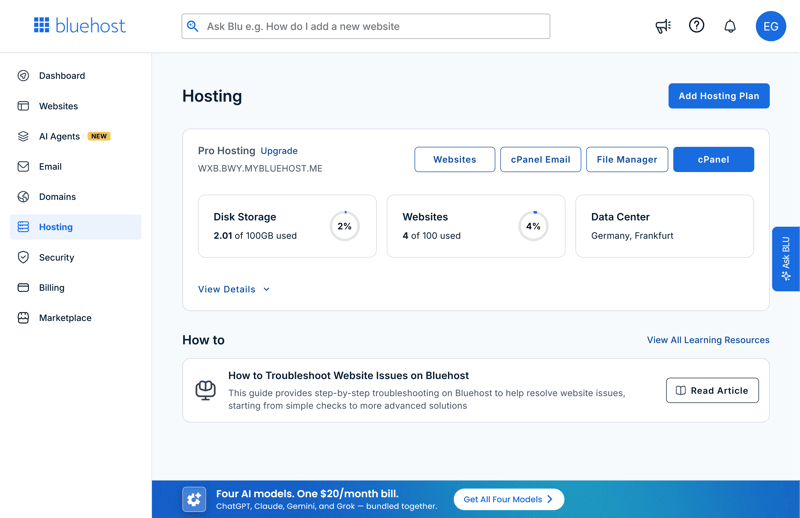Image resolution: width=800 pixels, height=518 pixels.
Task: Click the 'Four AI models' banner headline
Action: coord(307,494)
